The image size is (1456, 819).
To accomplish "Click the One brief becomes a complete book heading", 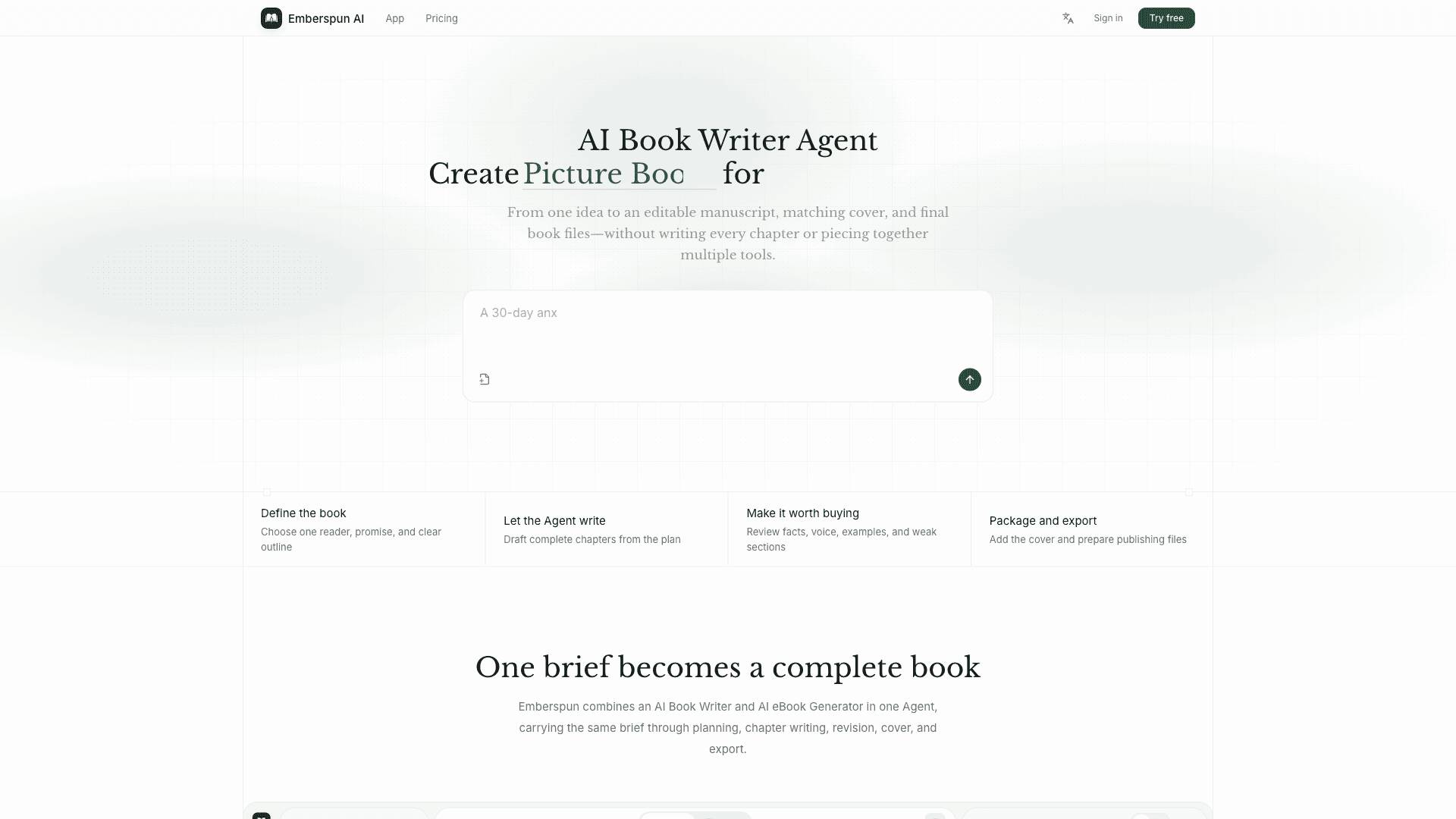I will [x=728, y=667].
